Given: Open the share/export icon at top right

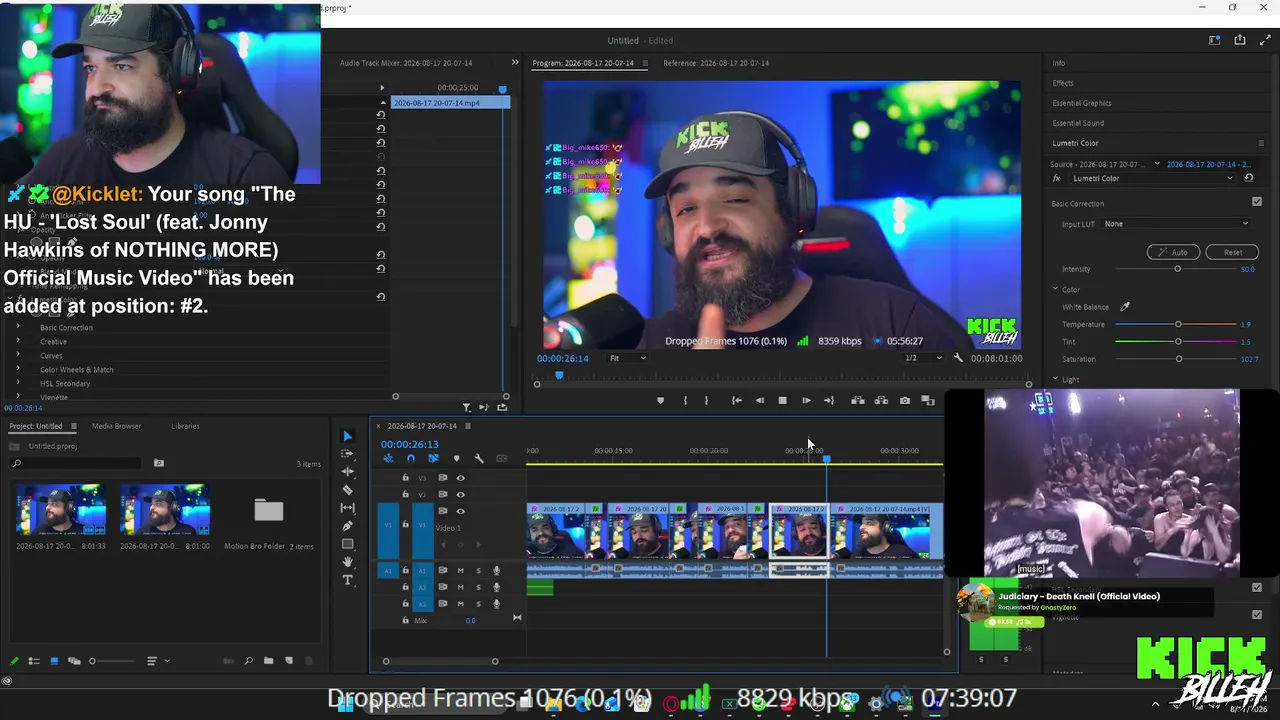Looking at the screenshot, I should (x=1240, y=40).
